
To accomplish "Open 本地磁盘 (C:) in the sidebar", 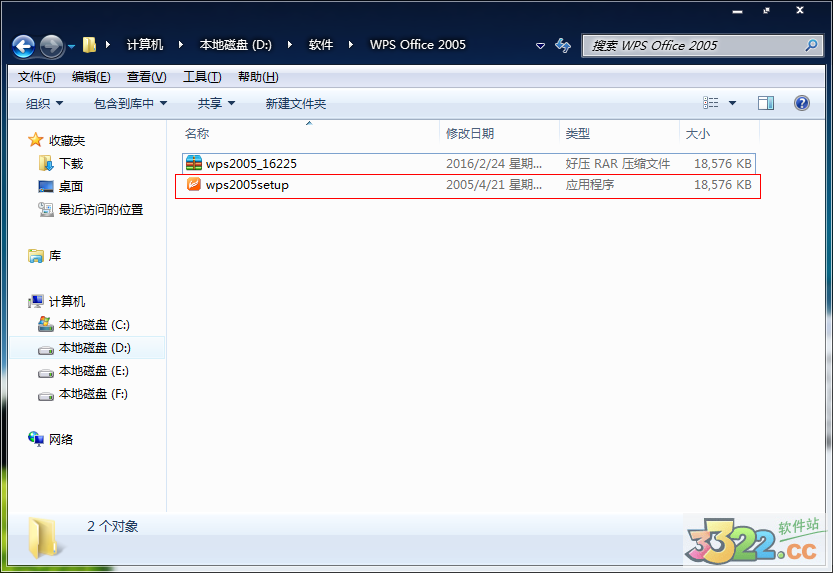I will pos(94,324).
